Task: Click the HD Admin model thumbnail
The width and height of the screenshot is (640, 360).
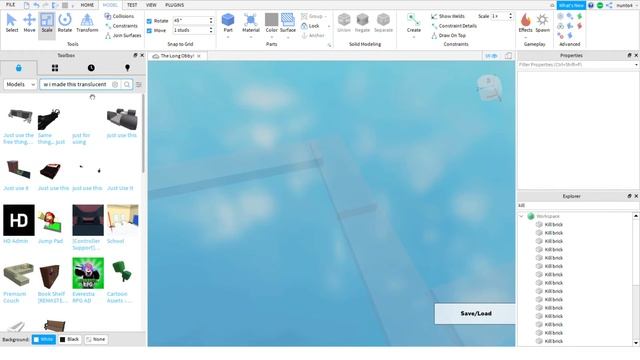Action: click(x=19, y=220)
